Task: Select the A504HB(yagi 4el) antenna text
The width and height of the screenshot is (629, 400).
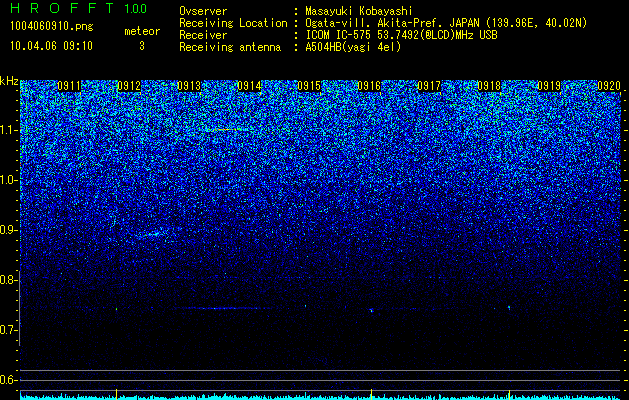Action: coord(353,47)
